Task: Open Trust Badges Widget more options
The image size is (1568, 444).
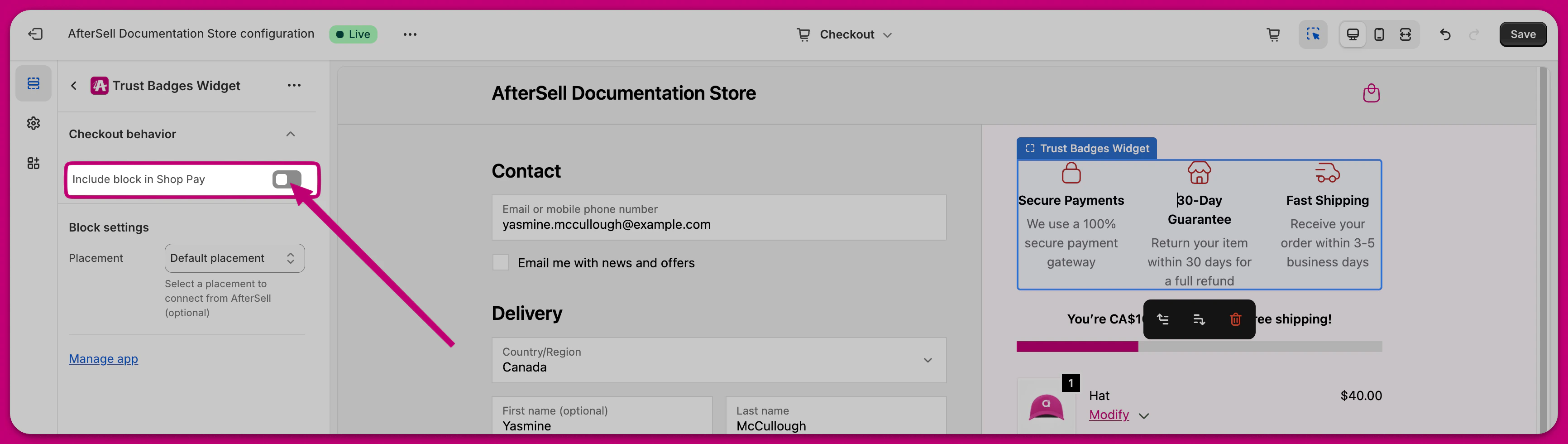Action: click(294, 85)
